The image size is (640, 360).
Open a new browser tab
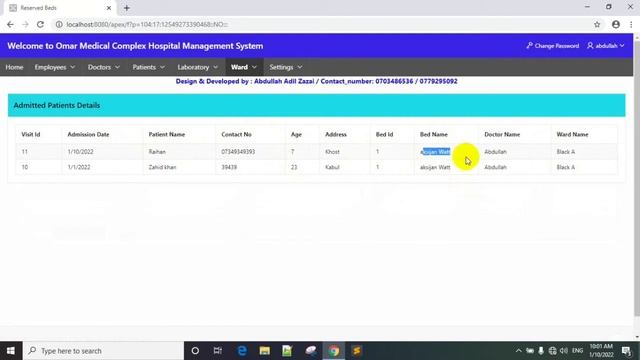pos(127,8)
